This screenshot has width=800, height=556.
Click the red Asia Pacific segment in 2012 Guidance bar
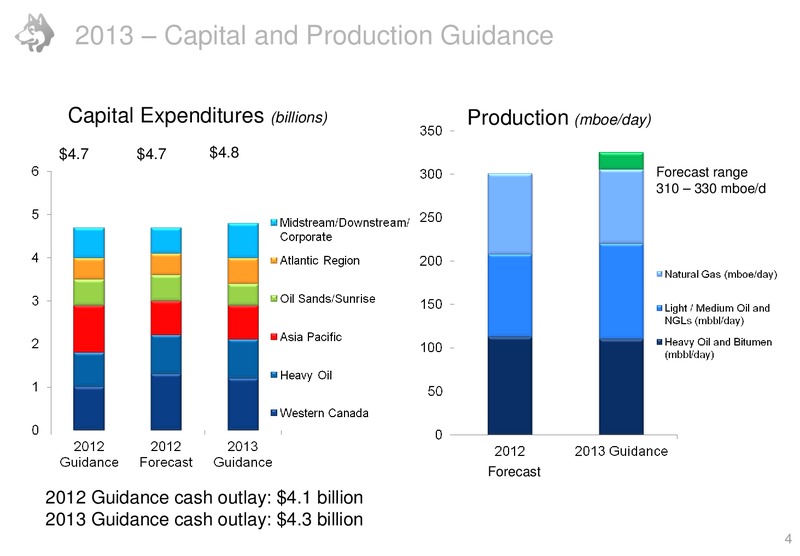pyautogui.click(x=89, y=329)
